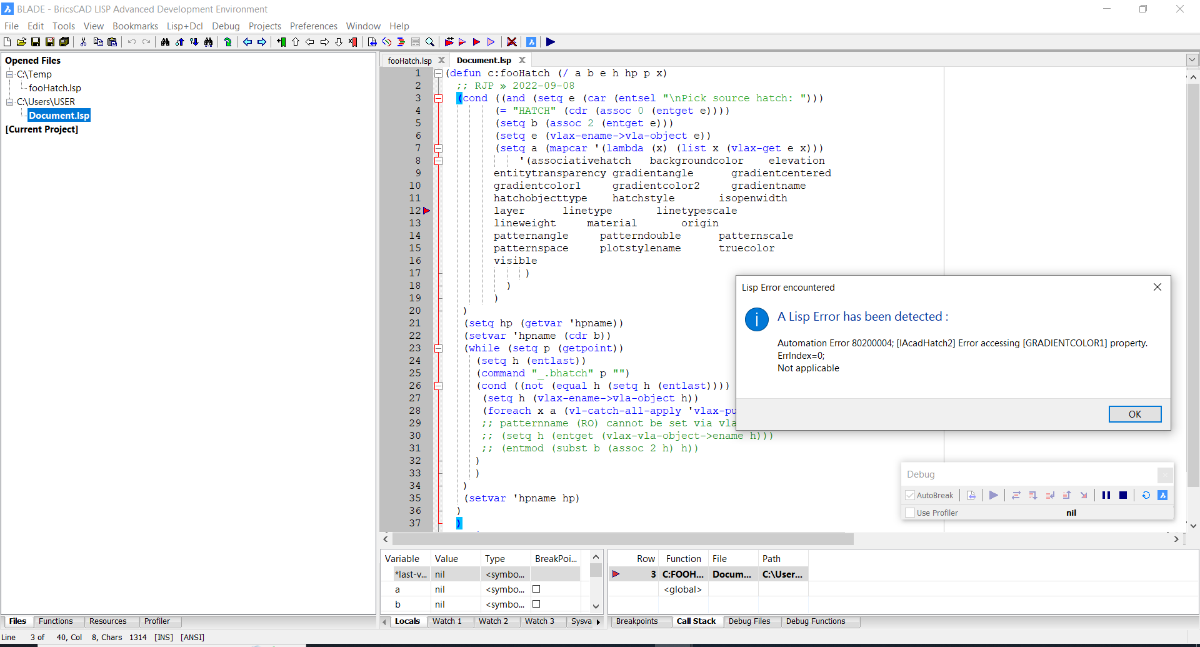The width and height of the screenshot is (1200, 647).
Task: Click the magnifier search toolbar icon
Action: pyautogui.click(x=429, y=42)
